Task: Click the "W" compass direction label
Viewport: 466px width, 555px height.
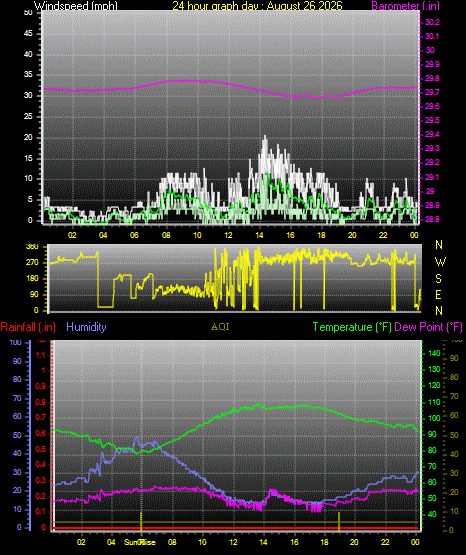Action: pos(440,262)
